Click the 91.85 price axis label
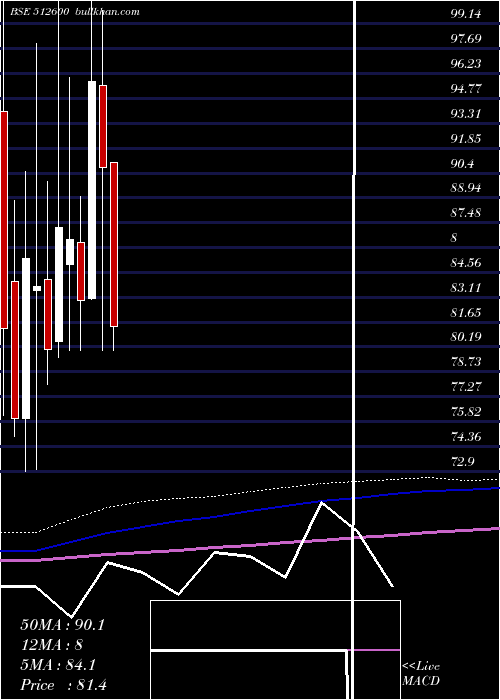The height and width of the screenshot is (700, 500). point(466,139)
